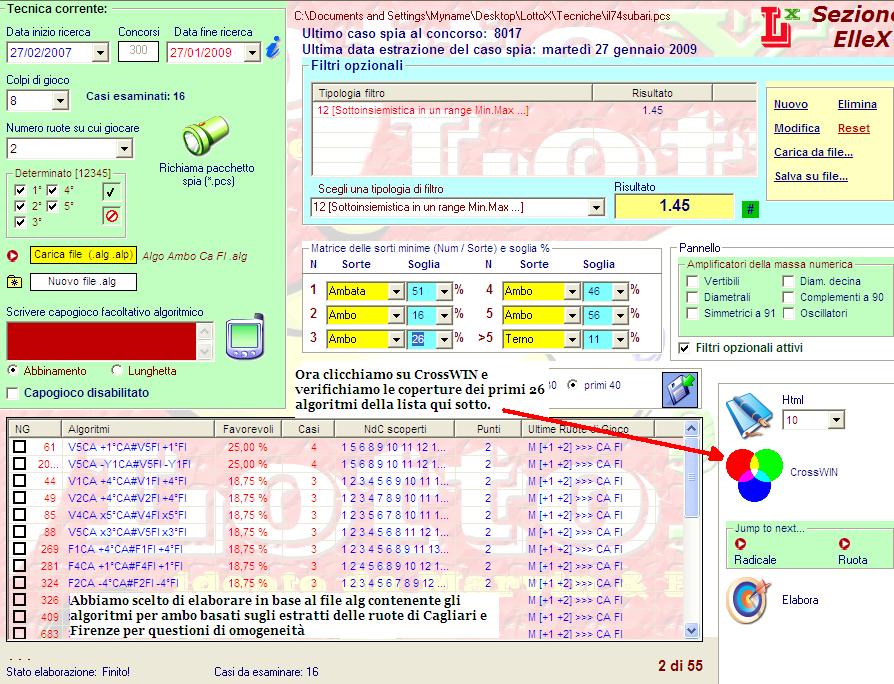Click the Favorevoli column header
The image size is (894, 684).
tap(249, 429)
